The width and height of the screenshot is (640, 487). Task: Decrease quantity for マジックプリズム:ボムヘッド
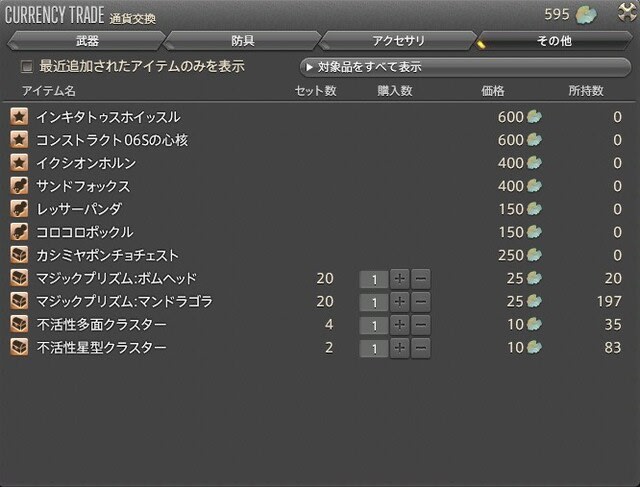421,279
